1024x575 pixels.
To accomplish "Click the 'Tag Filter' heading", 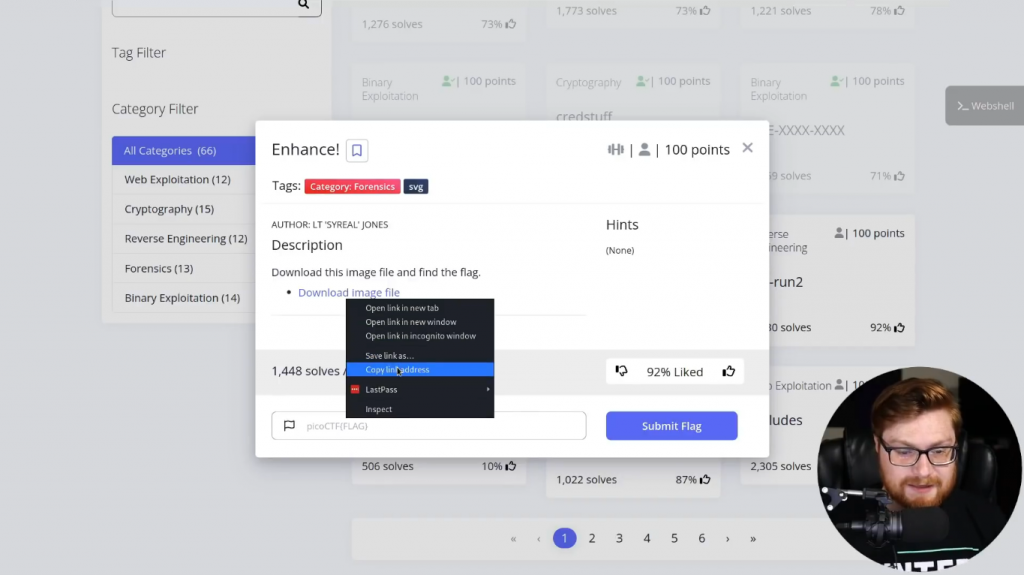I will [x=138, y=52].
